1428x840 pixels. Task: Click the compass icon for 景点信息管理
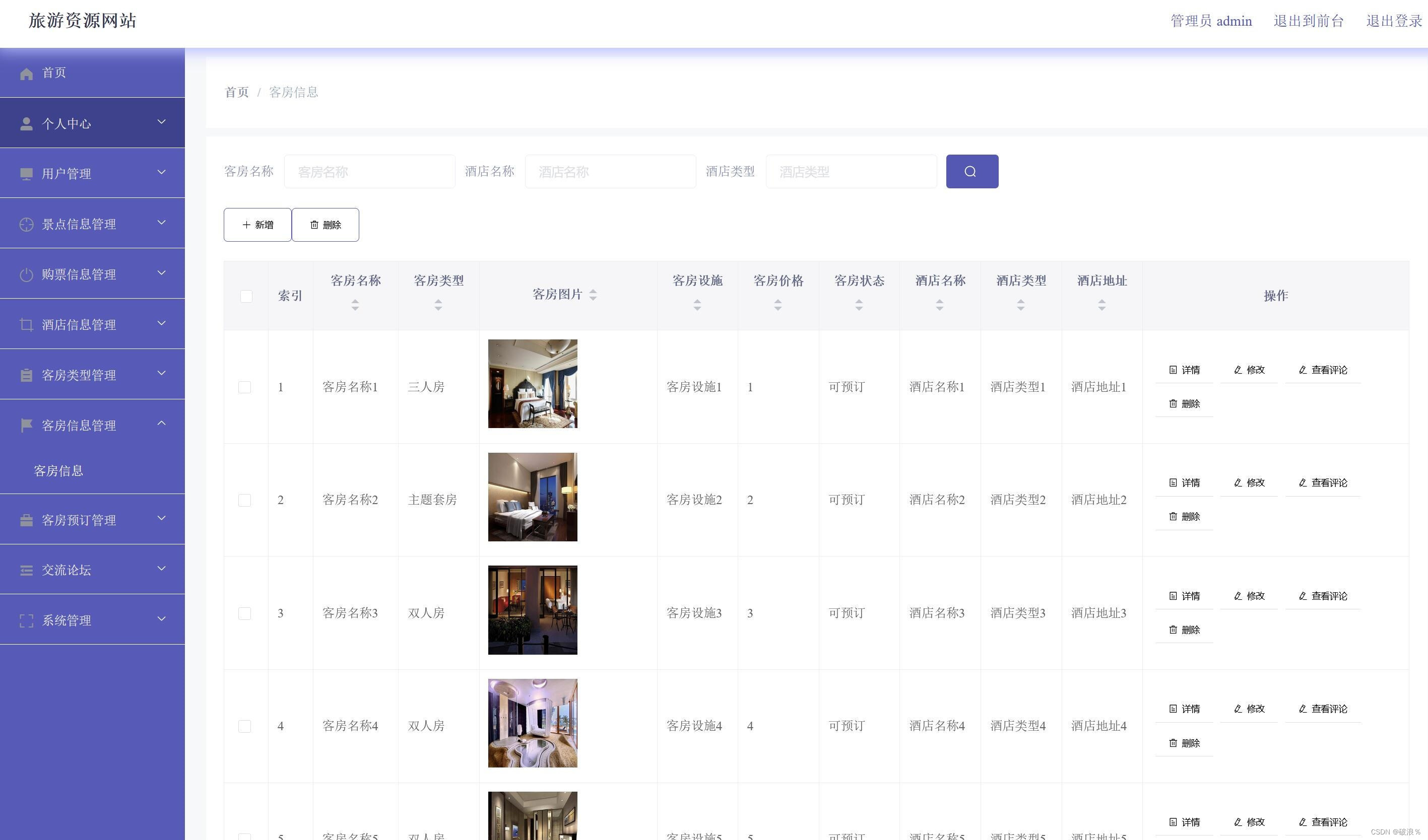coord(26,224)
